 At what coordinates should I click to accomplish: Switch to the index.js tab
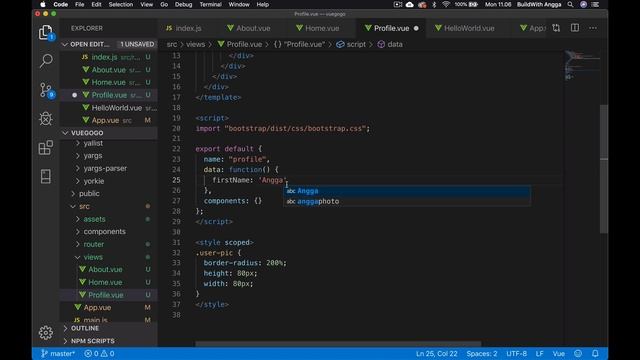coord(188,28)
